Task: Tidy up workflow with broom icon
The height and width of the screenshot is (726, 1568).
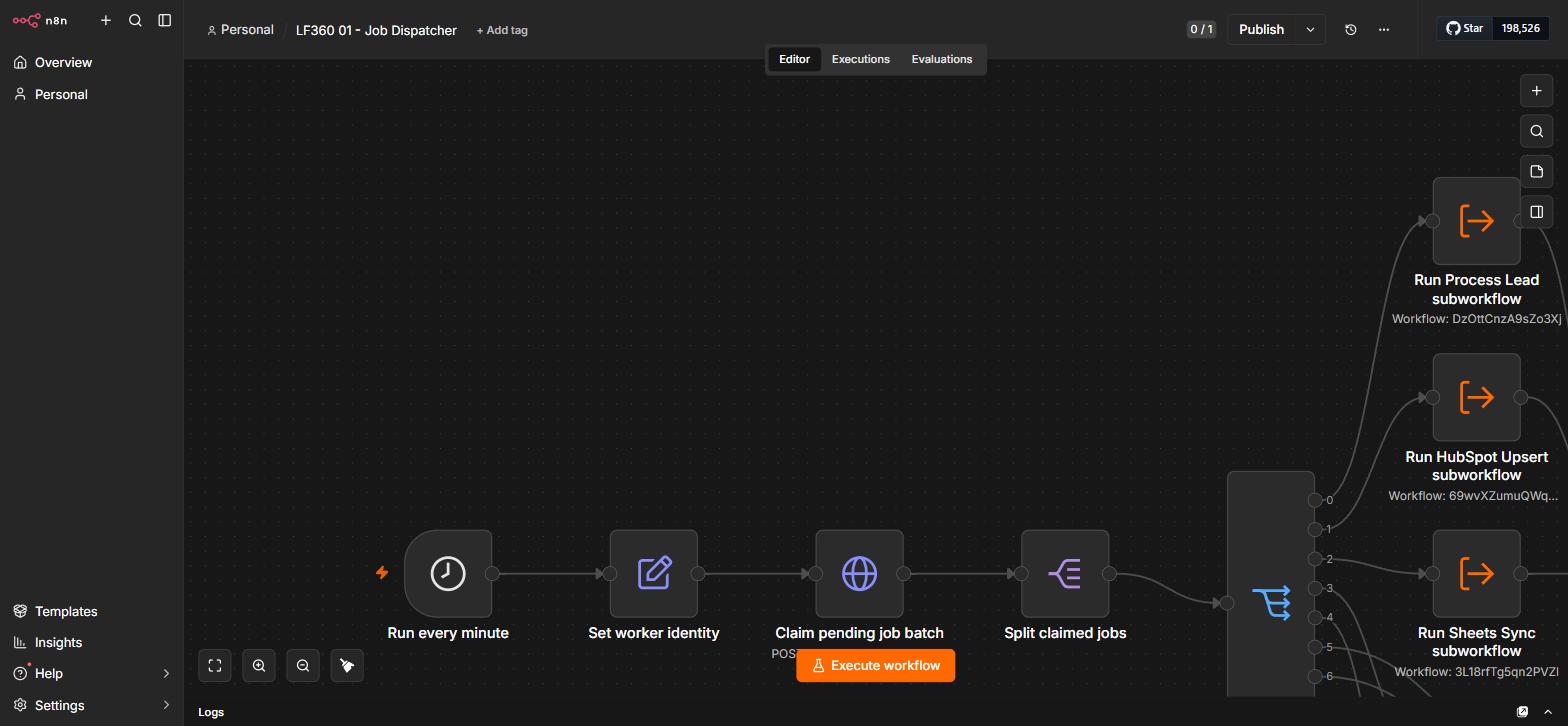Action: pyautogui.click(x=347, y=665)
